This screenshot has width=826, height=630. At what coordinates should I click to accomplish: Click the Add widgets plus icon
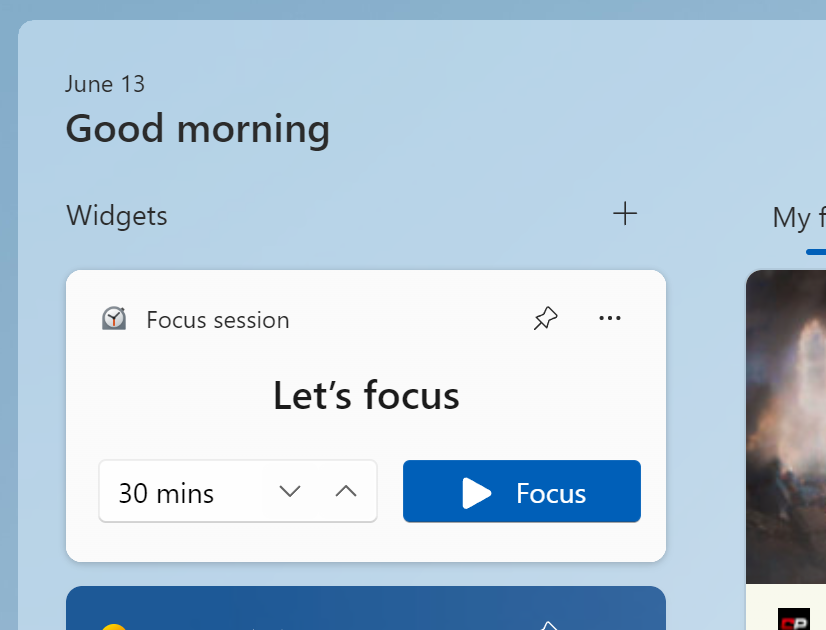625,213
